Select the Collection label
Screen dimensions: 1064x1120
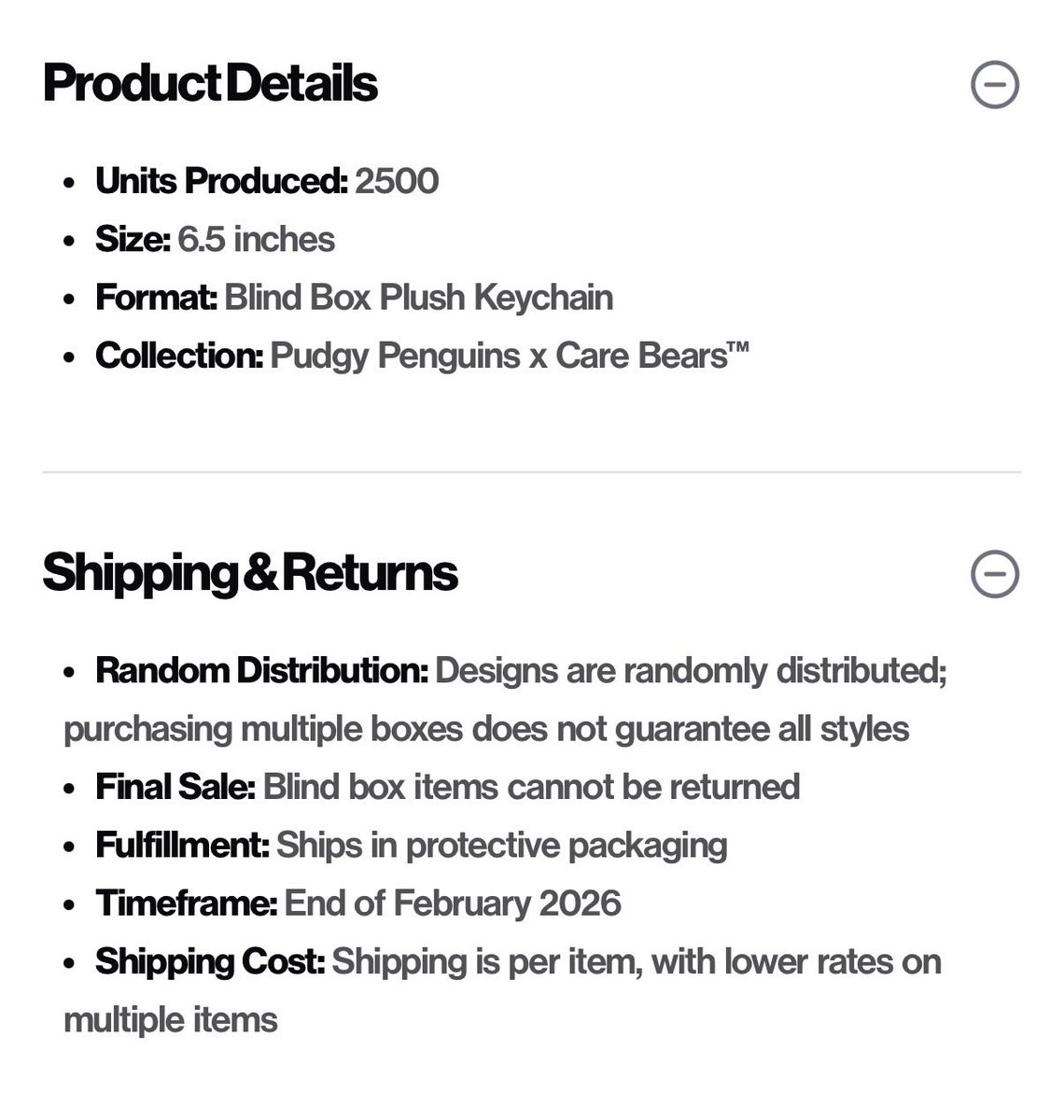[x=179, y=356]
